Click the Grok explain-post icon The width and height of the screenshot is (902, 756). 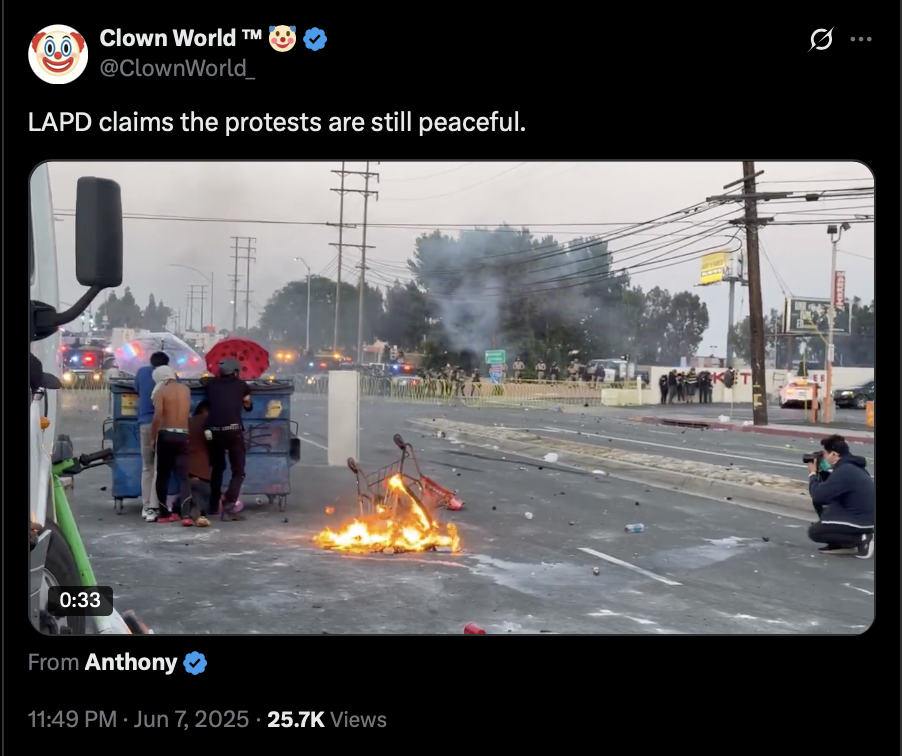coord(821,39)
